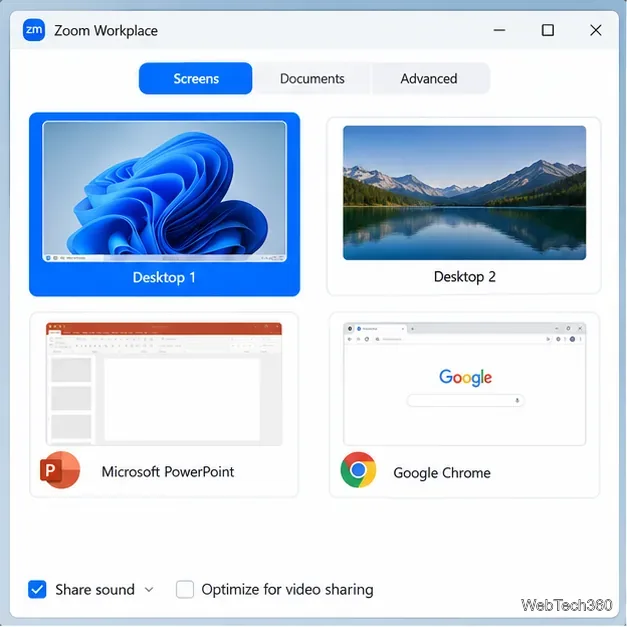Image resolution: width=627 pixels, height=627 pixels.
Task: Open the Advanced tab
Action: (x=429, y=78)
